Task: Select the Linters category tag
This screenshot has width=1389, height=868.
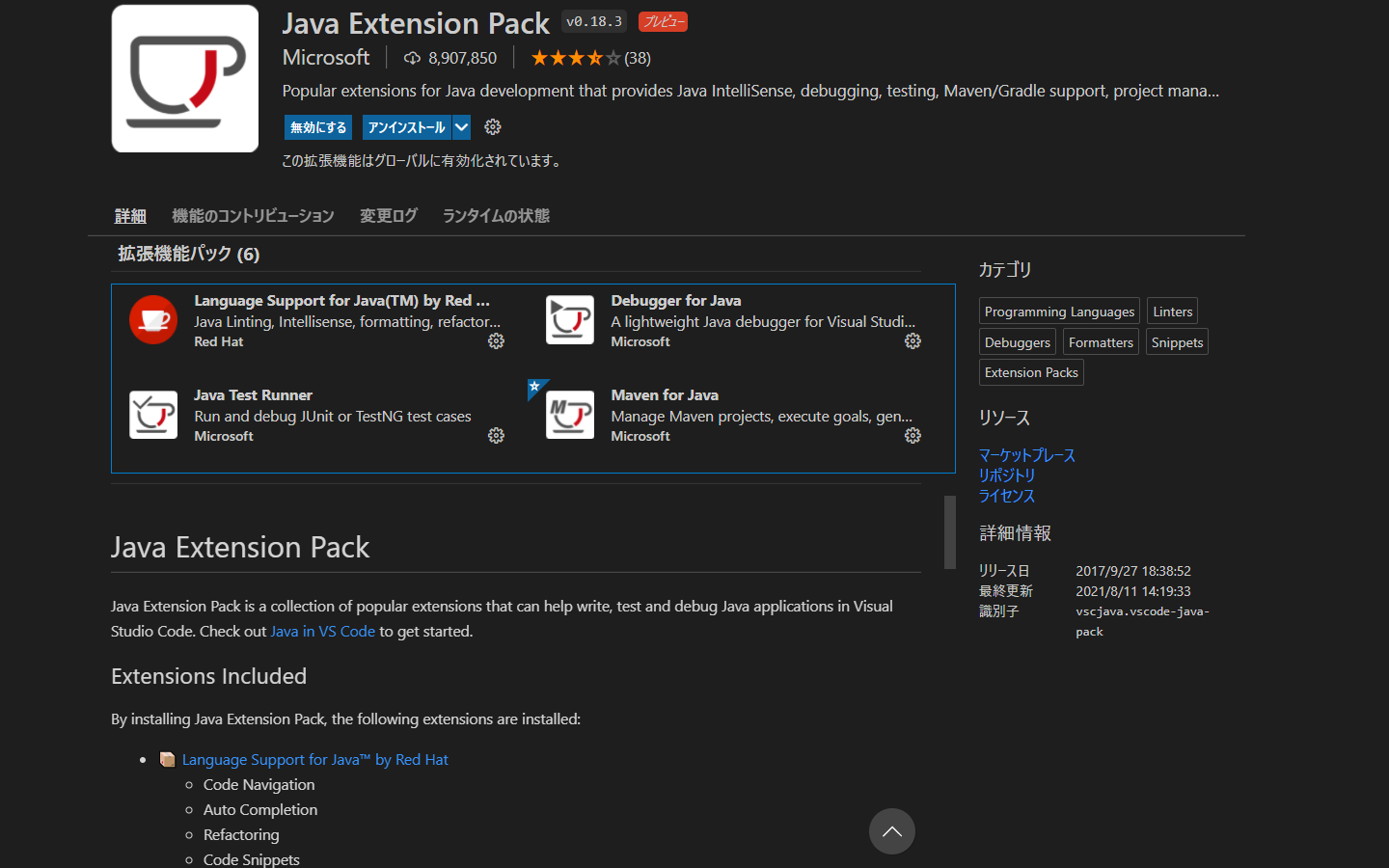Action: (x=1172, y=312)
